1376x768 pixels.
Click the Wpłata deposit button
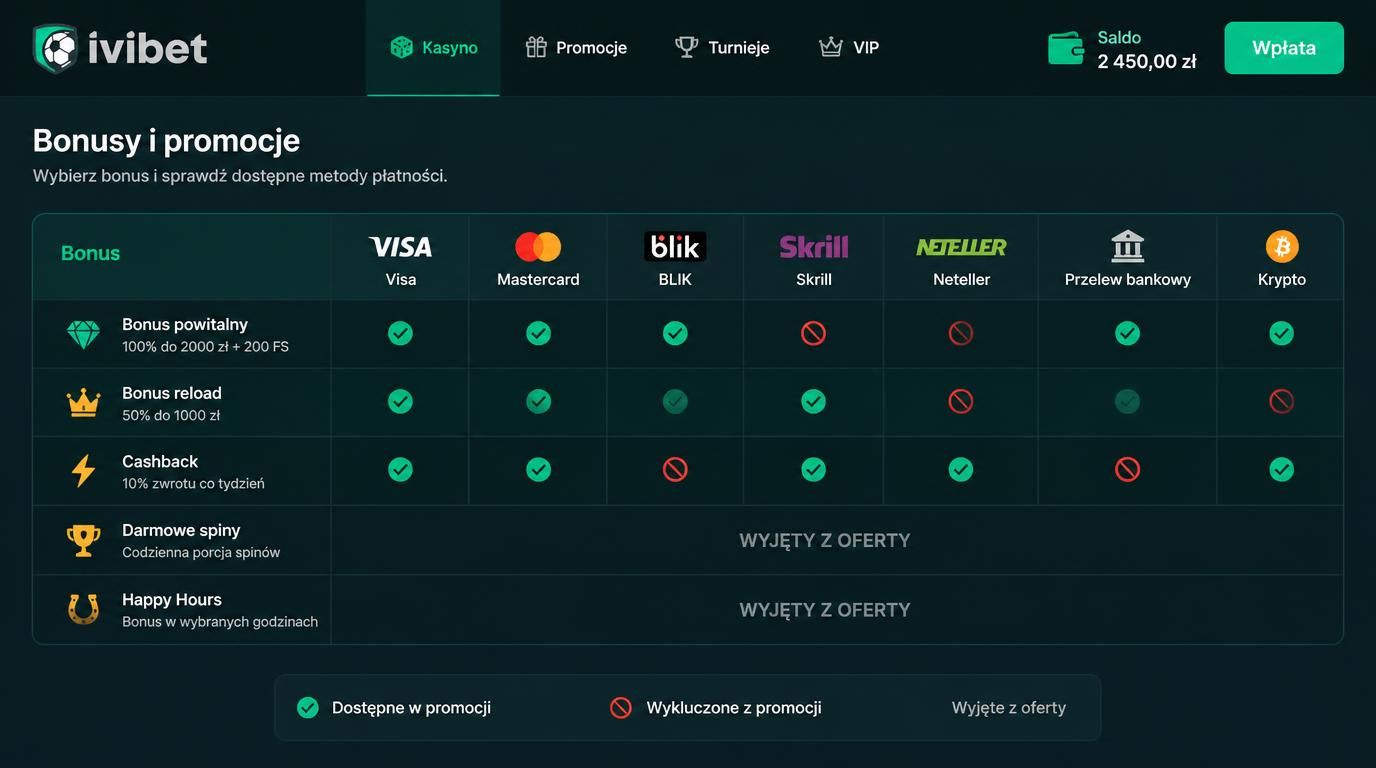(x=1284, y=48)
